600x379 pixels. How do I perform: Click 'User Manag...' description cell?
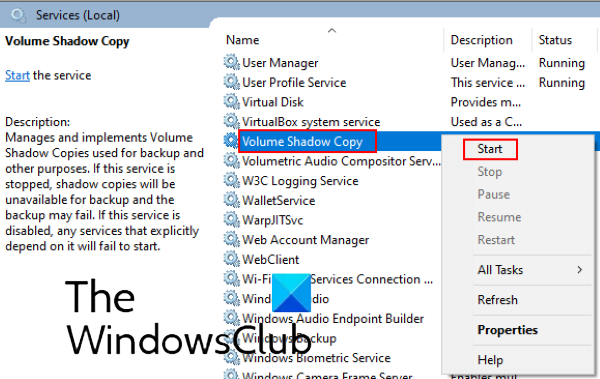point(488,63)
